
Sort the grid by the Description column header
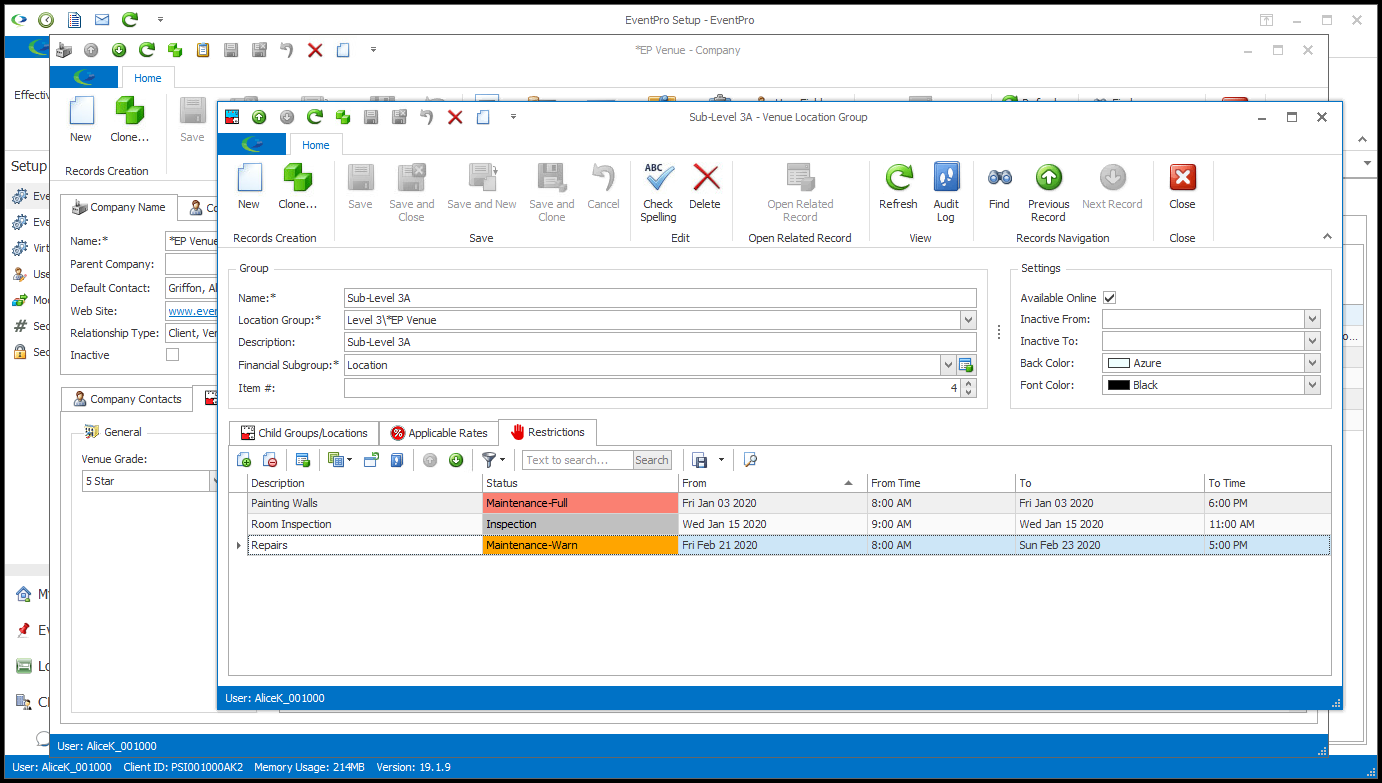pos(365,483)
